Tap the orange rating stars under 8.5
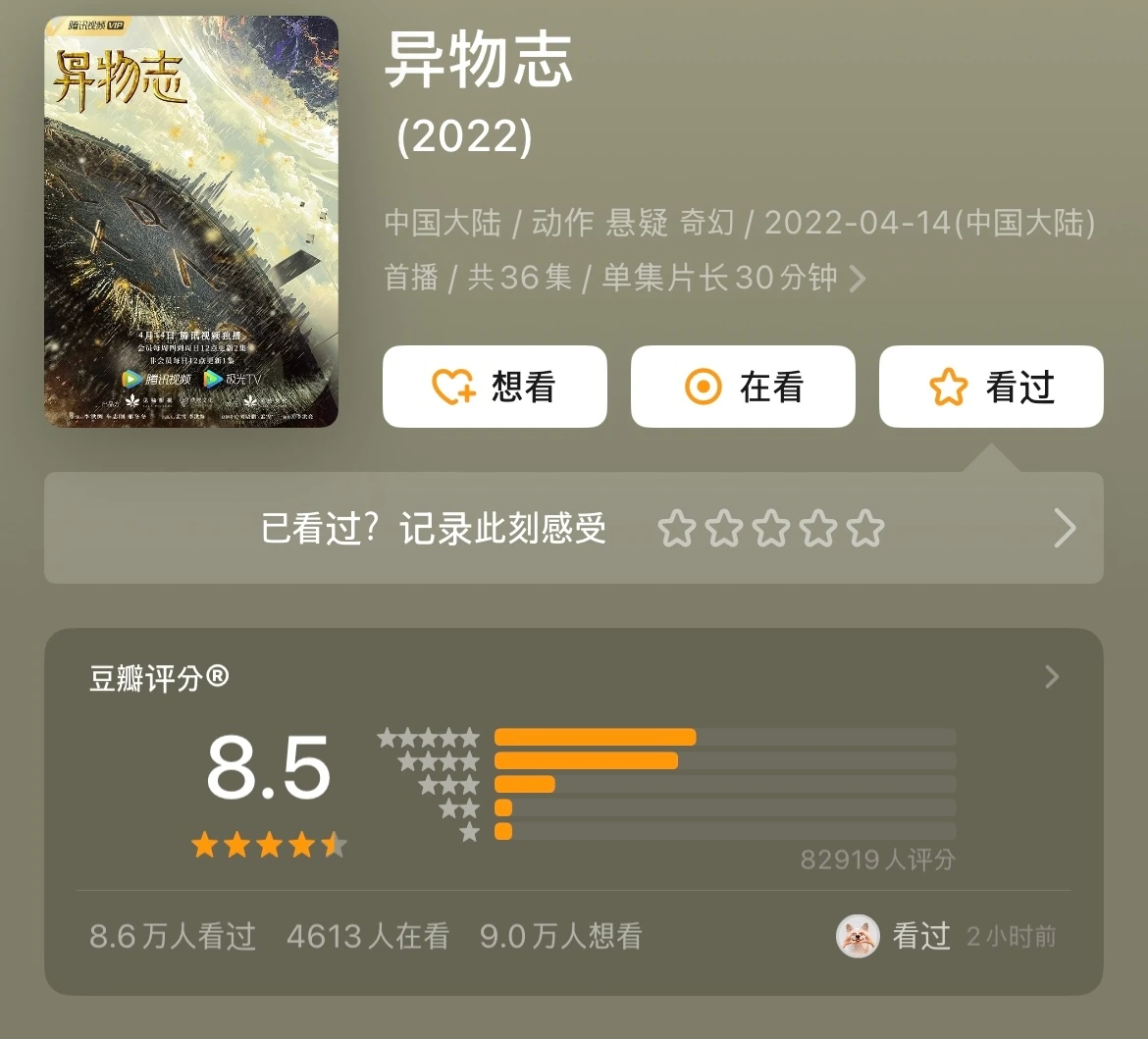1148x1039 pixels. (269, 845)
